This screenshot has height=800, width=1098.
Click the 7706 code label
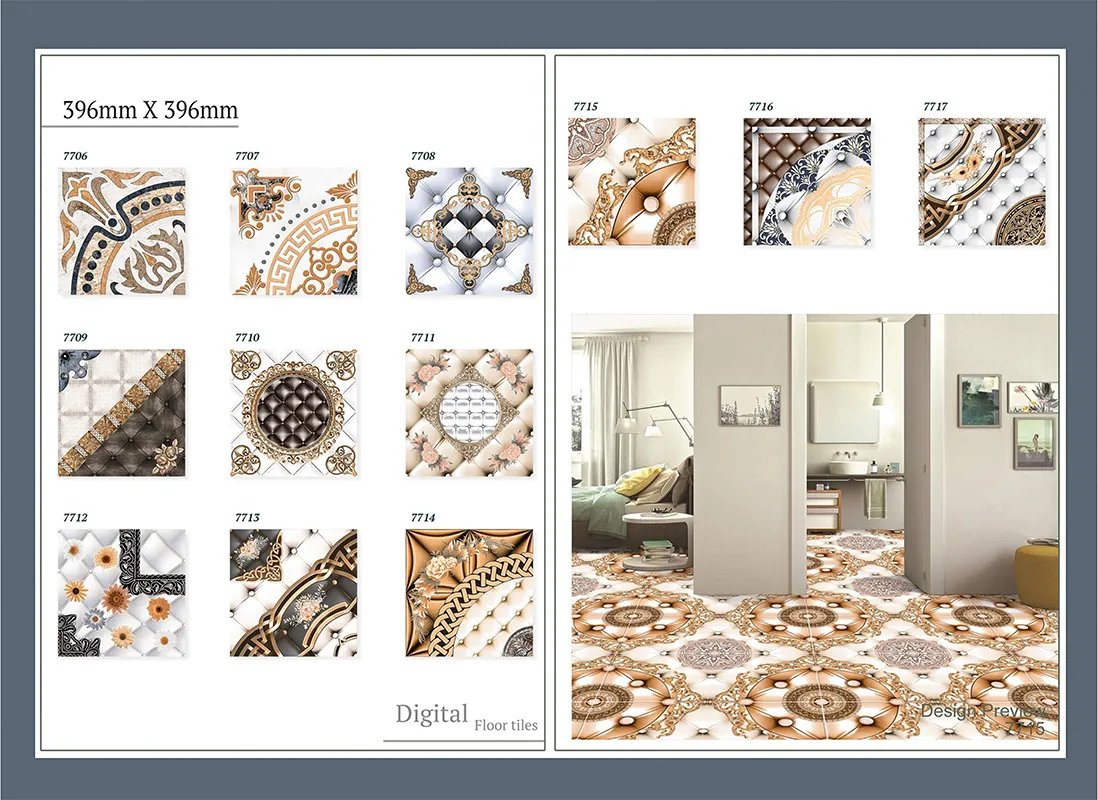74,156
